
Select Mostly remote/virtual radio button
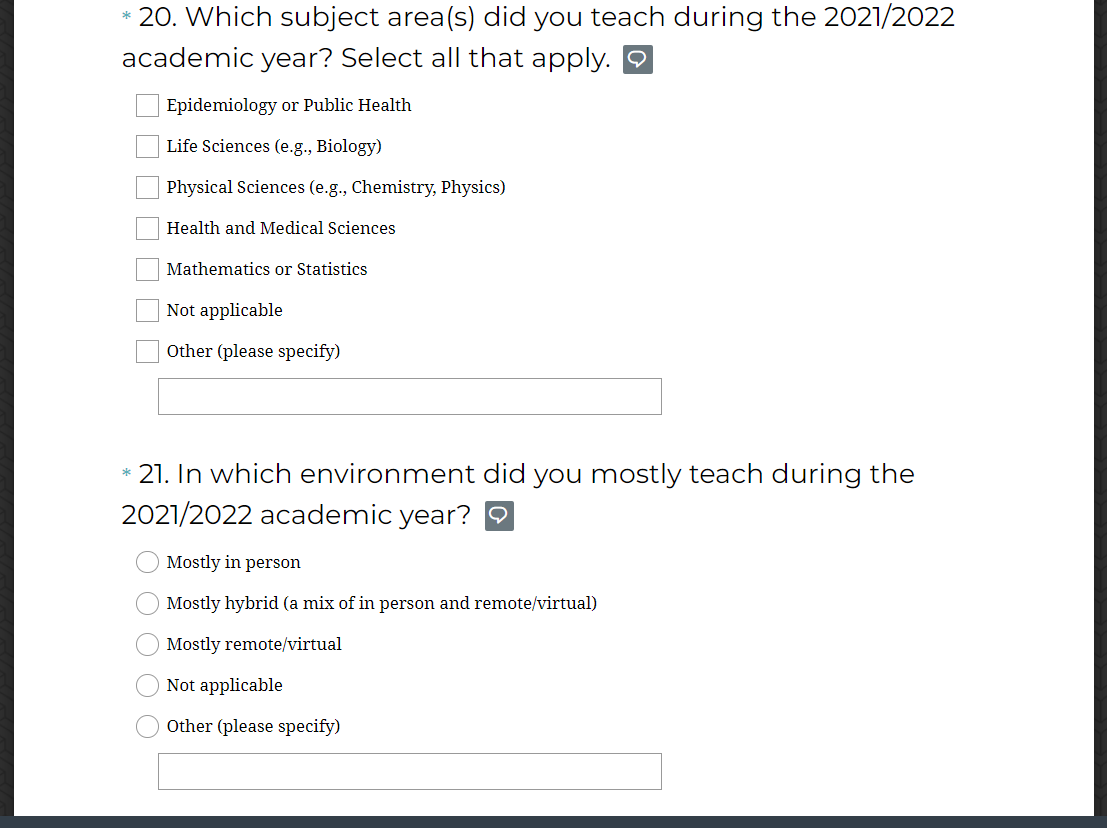point(148,644)
